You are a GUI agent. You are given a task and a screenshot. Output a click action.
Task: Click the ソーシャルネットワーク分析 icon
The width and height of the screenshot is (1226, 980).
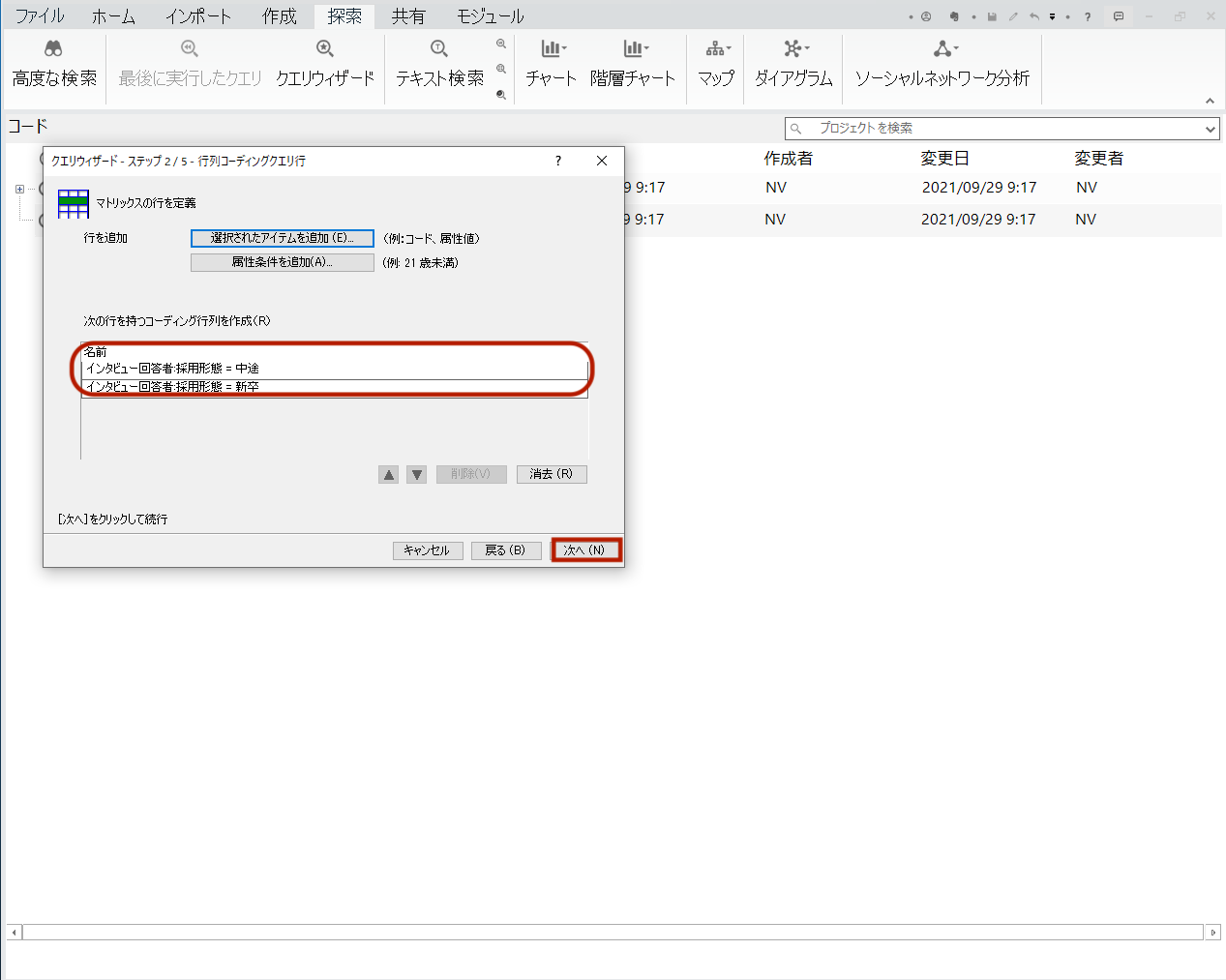click(x=942, y=49)
